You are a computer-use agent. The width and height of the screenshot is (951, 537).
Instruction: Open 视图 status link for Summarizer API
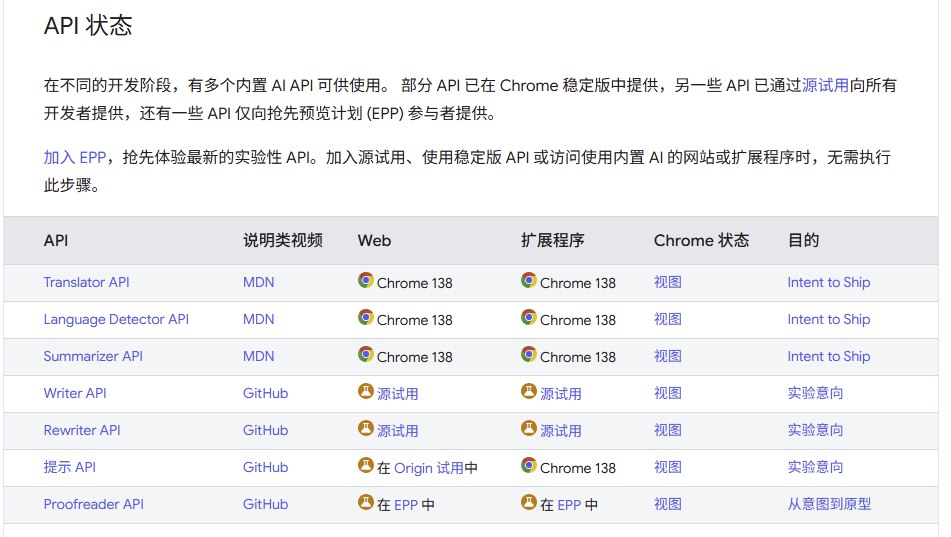[668, 356]
